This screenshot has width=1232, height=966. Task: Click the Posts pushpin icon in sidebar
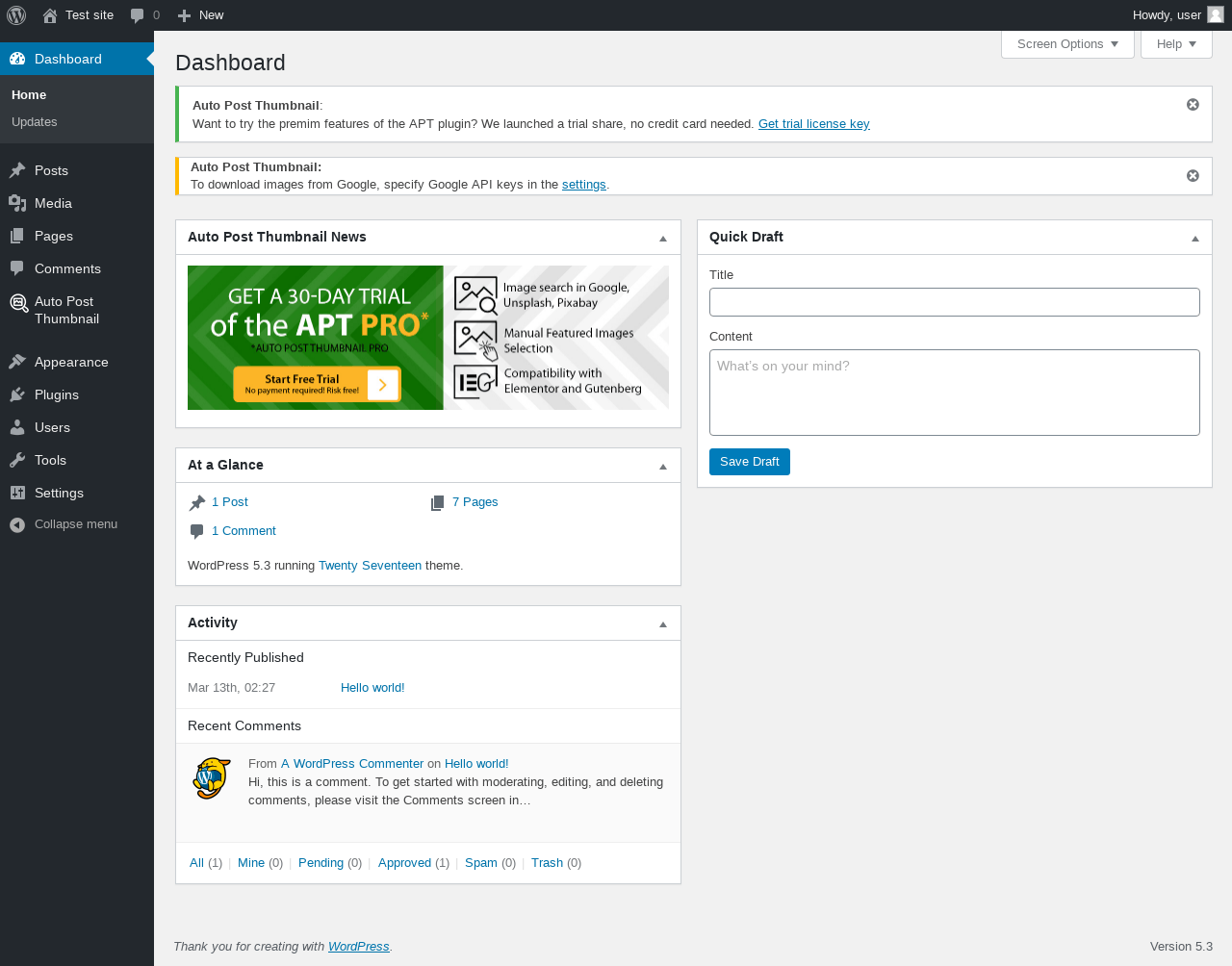click(x=17, y=170)
